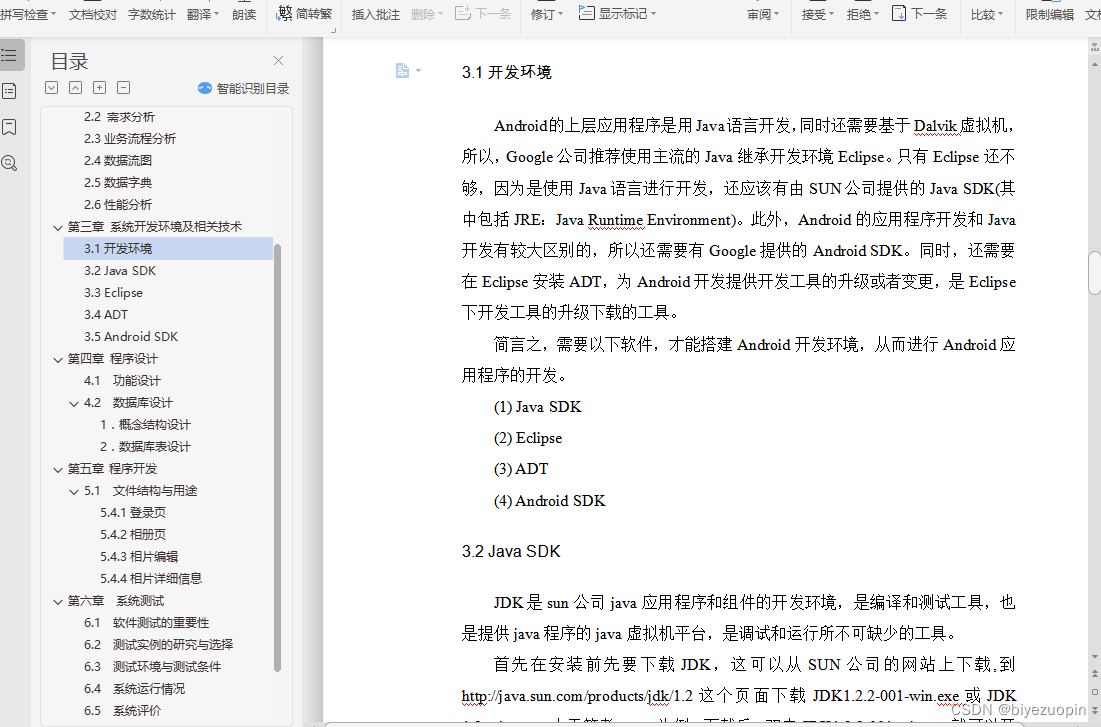Select 5.4.3 相片编辑 in outline
Viewport: 1101px width, 727px height.
[x=139, y=556]
